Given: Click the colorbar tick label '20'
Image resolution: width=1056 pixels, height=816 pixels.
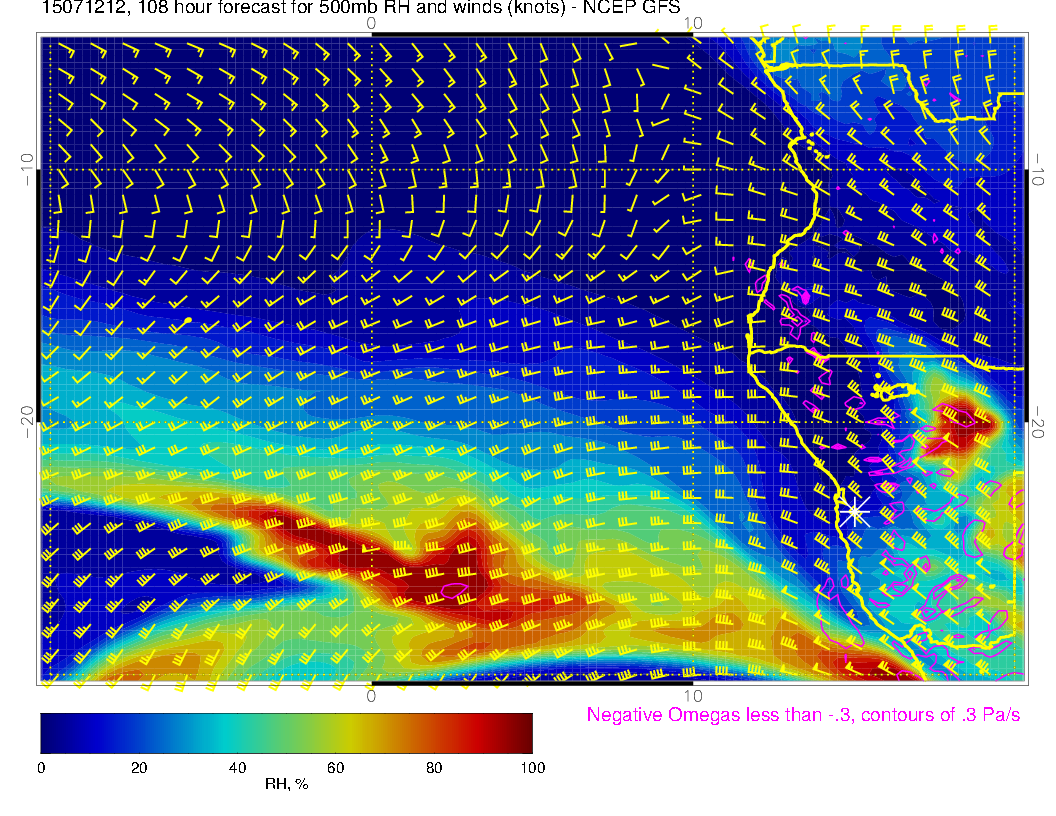Looking at the screenshot, I should tap(139, 768).
